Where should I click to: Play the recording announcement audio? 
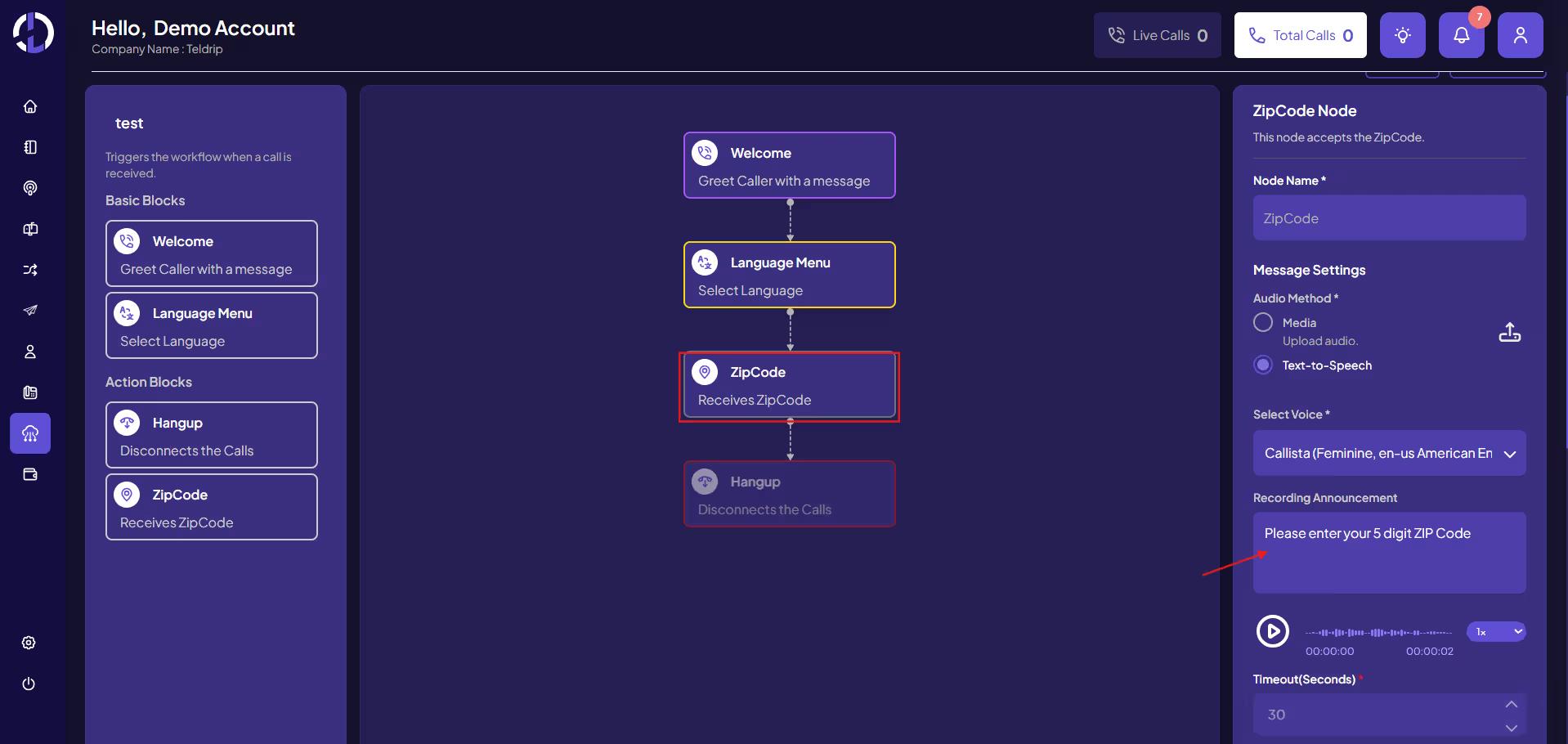click(1272, 631)
